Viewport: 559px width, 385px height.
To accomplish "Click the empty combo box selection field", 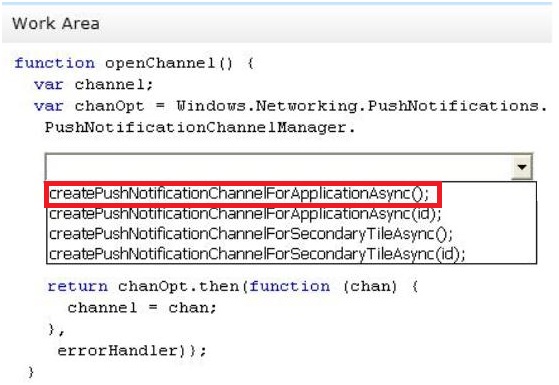I will 279,166.
